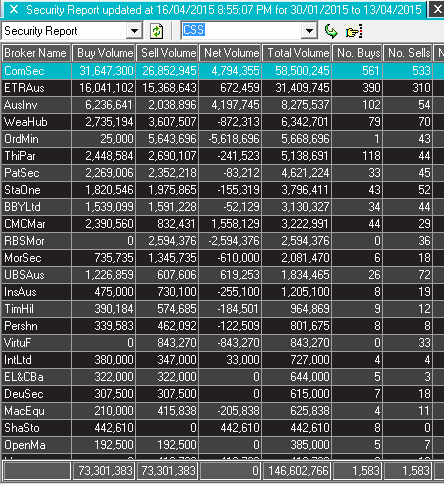This screenshot has height=484, width=444.
Task: Select the MacEqu broker row
Action: [x=222, y=411]
